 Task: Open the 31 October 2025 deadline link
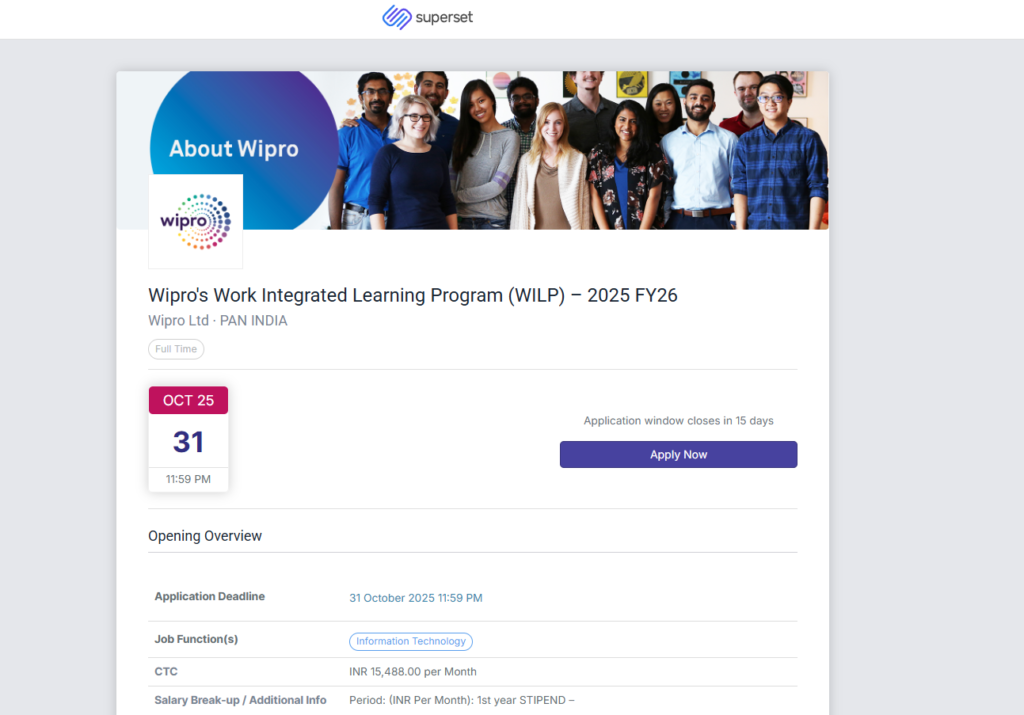pyautogui.click(x=415, y=597)
